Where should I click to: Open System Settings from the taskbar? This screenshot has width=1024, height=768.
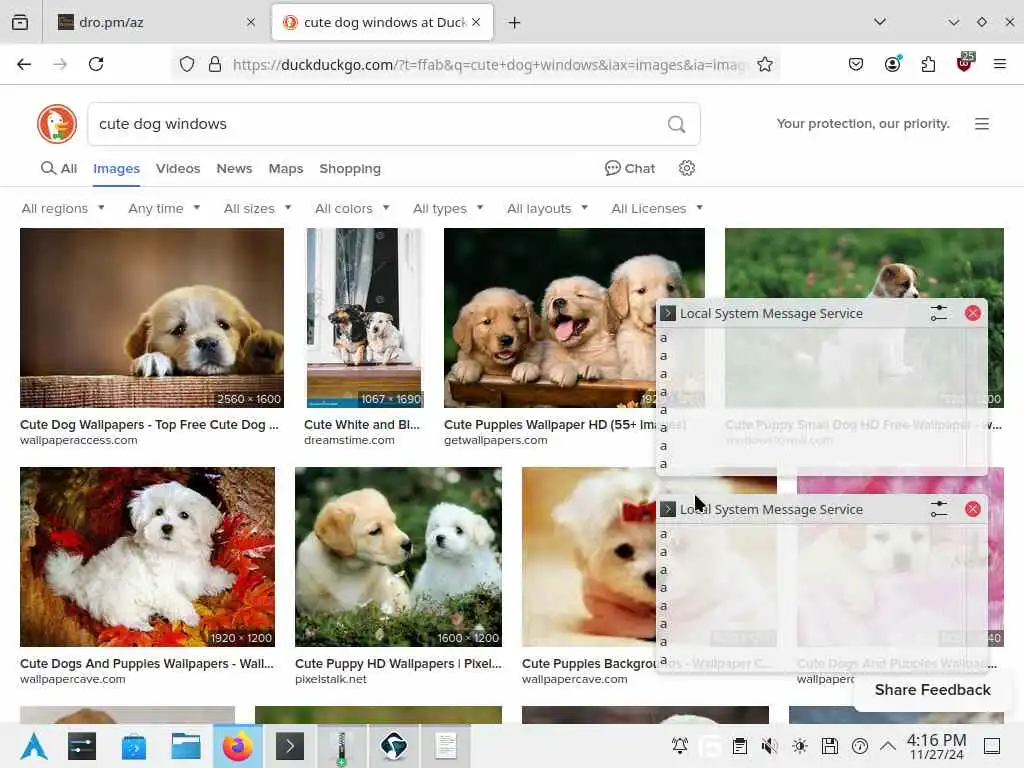[82, 746]
